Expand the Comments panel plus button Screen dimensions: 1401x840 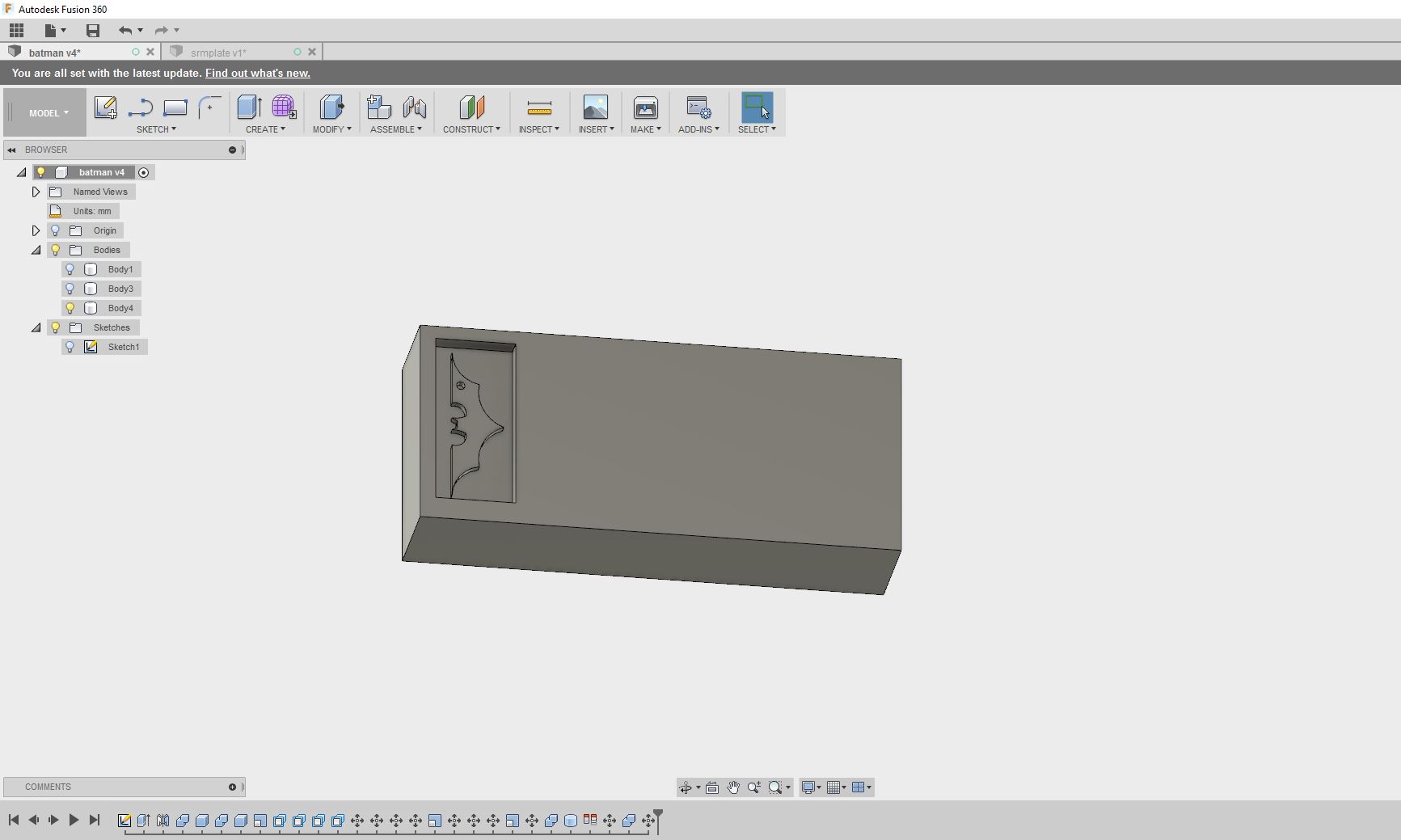232,787
